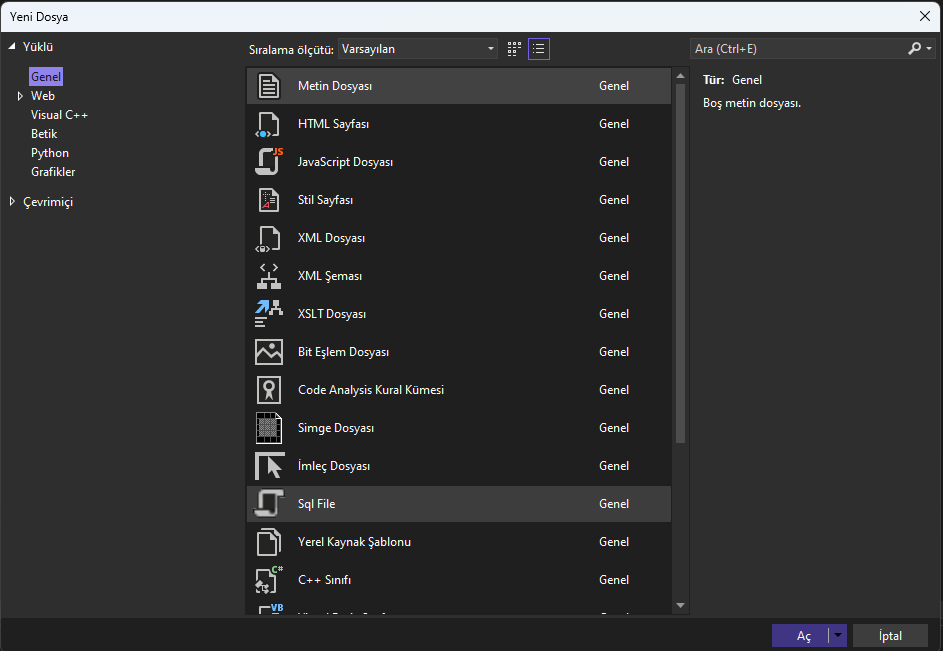Select the 'XML Şeması' template name
Viewport: 943px width, 651px height.
coord(330,276)
